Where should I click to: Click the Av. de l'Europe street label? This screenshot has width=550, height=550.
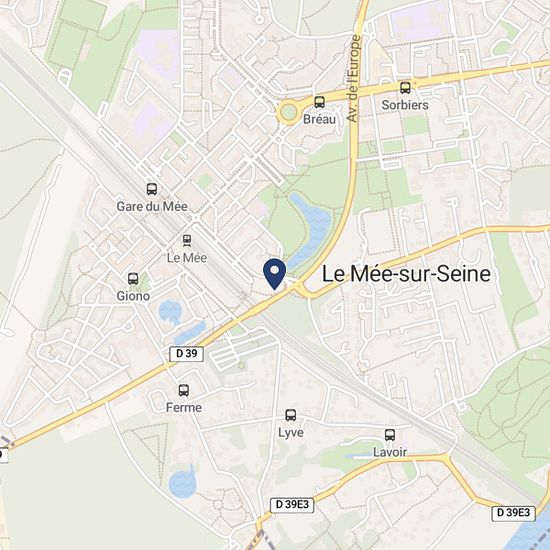point(353,78)
